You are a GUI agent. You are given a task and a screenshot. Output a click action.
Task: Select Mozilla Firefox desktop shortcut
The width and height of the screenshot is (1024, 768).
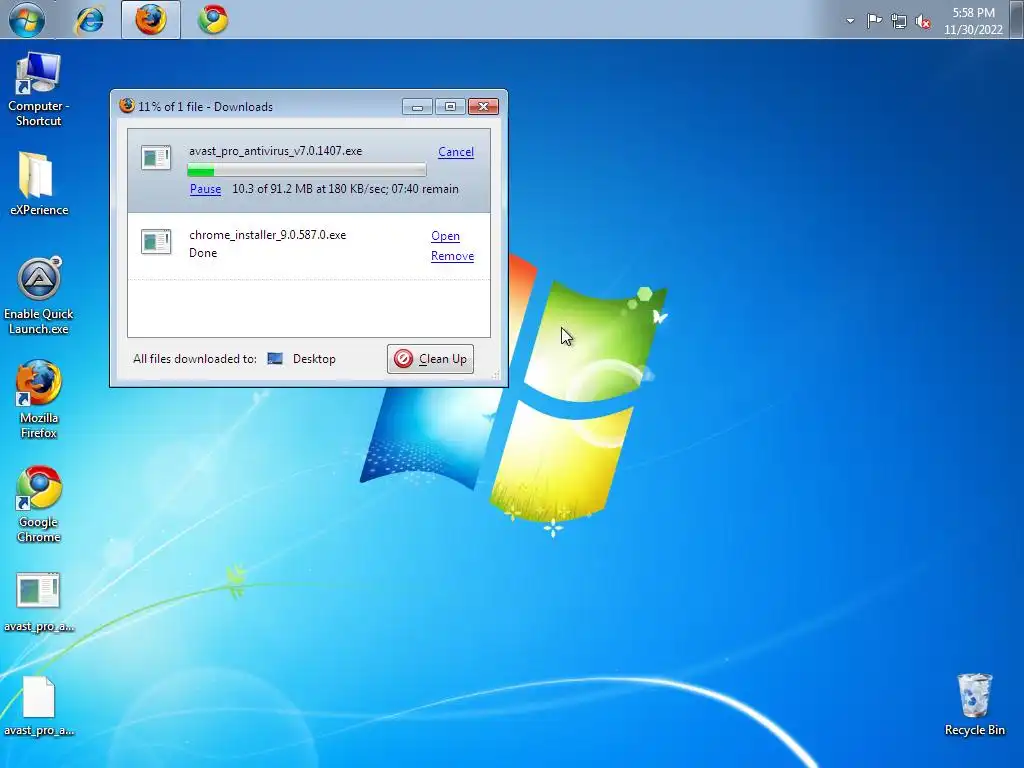[x=39, y=399]
